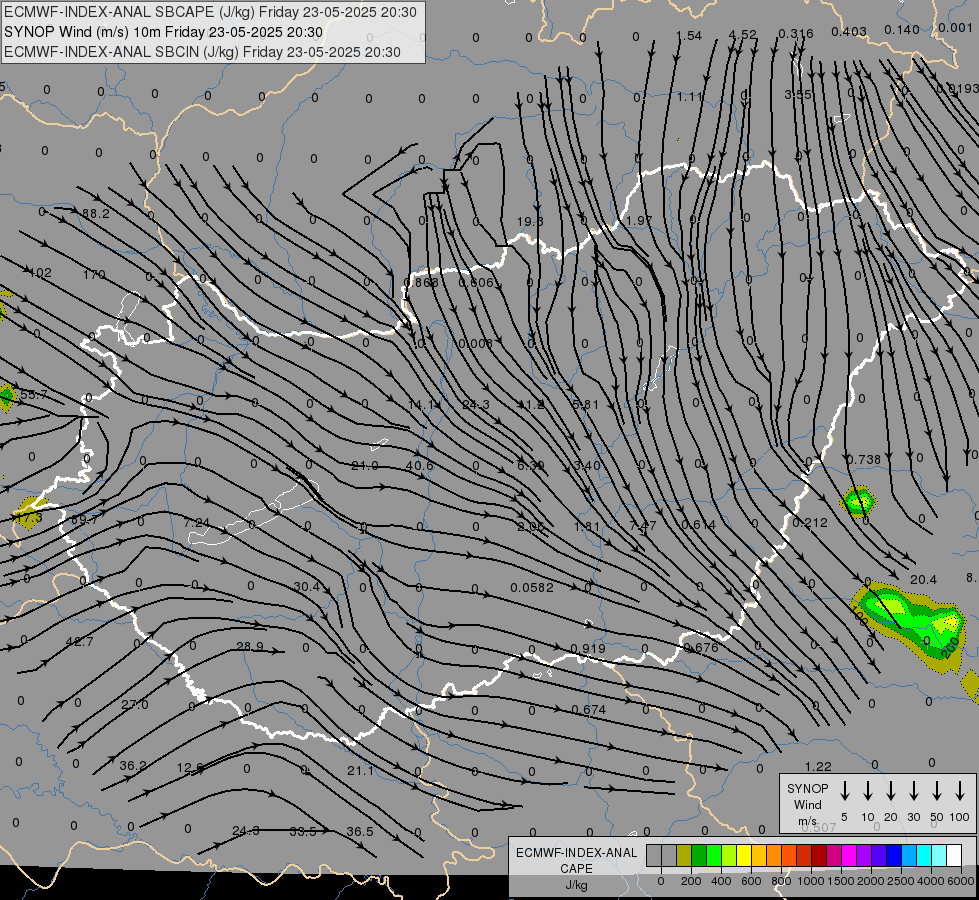The image size is (979, 900).
Task: Click the 10 m/s wind arrow in legend
Action: point(868,791)
